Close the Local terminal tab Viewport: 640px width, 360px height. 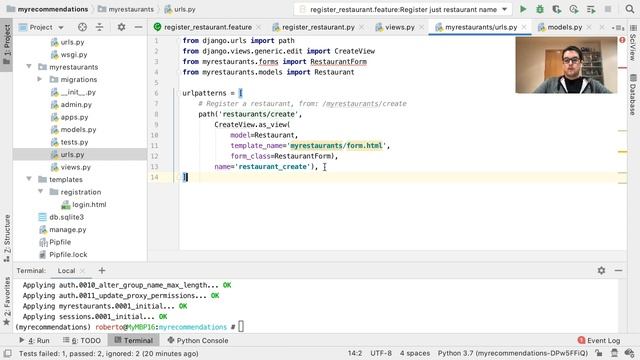coord(83,271)
